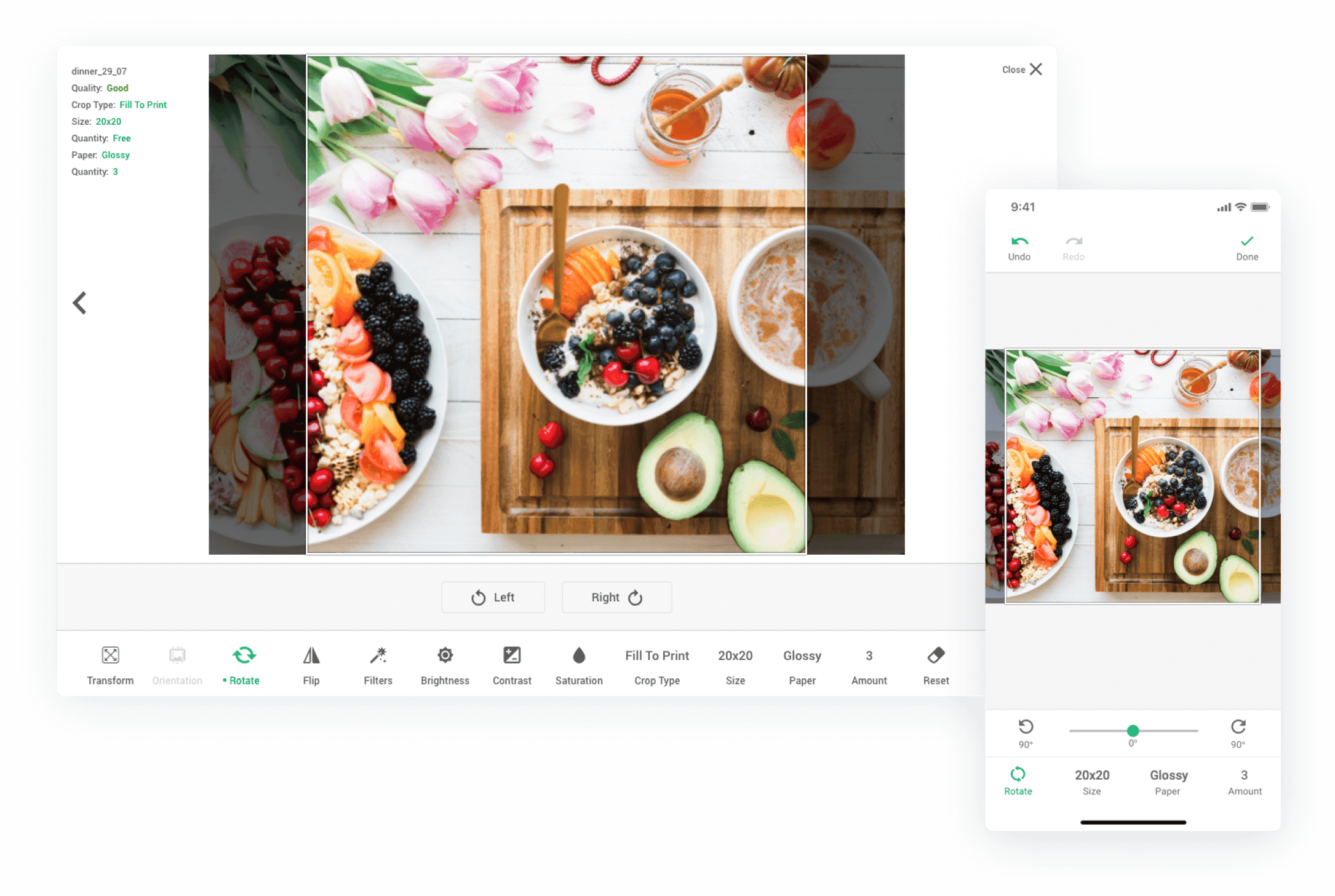The width and height of the screenshot is (1335, 896).
Task: Select the Filters tool
Action: (378, 665)
